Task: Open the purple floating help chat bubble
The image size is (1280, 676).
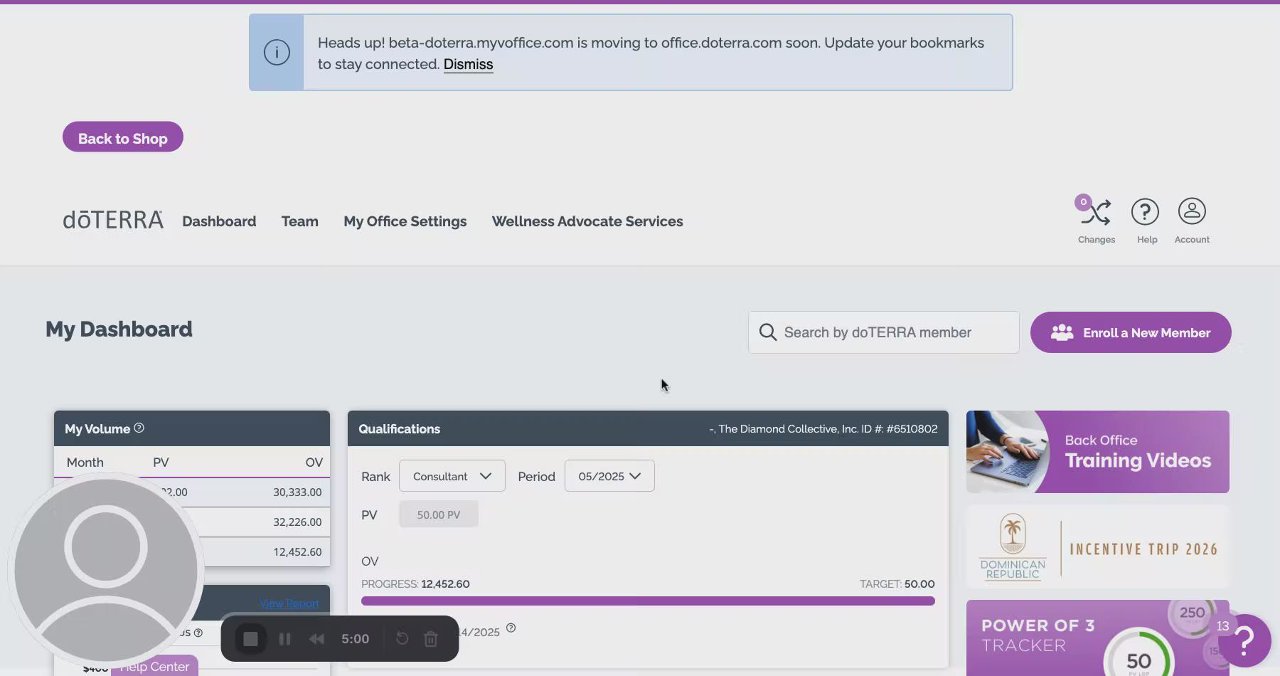Action: [x=1245, y=640]
